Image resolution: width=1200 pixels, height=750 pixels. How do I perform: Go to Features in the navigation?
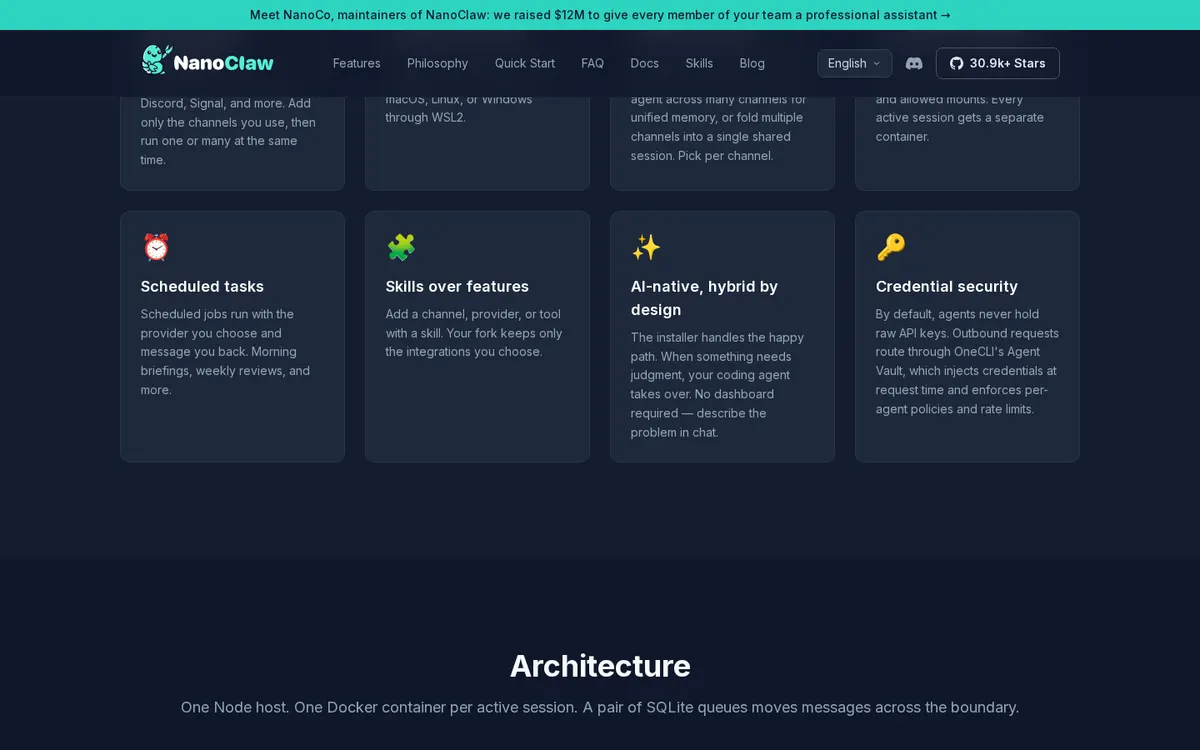point(357,63)
